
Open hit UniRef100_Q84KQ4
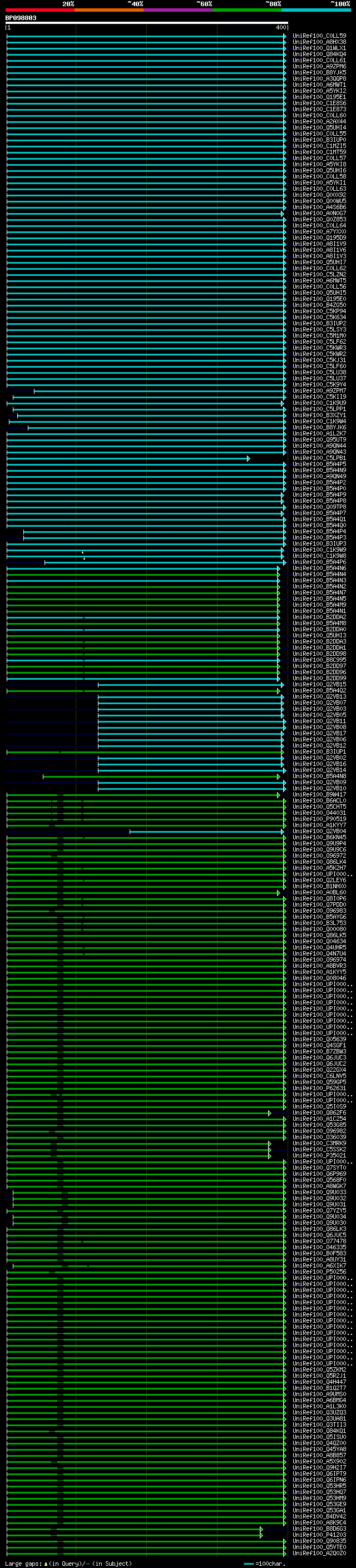[319, 54]
